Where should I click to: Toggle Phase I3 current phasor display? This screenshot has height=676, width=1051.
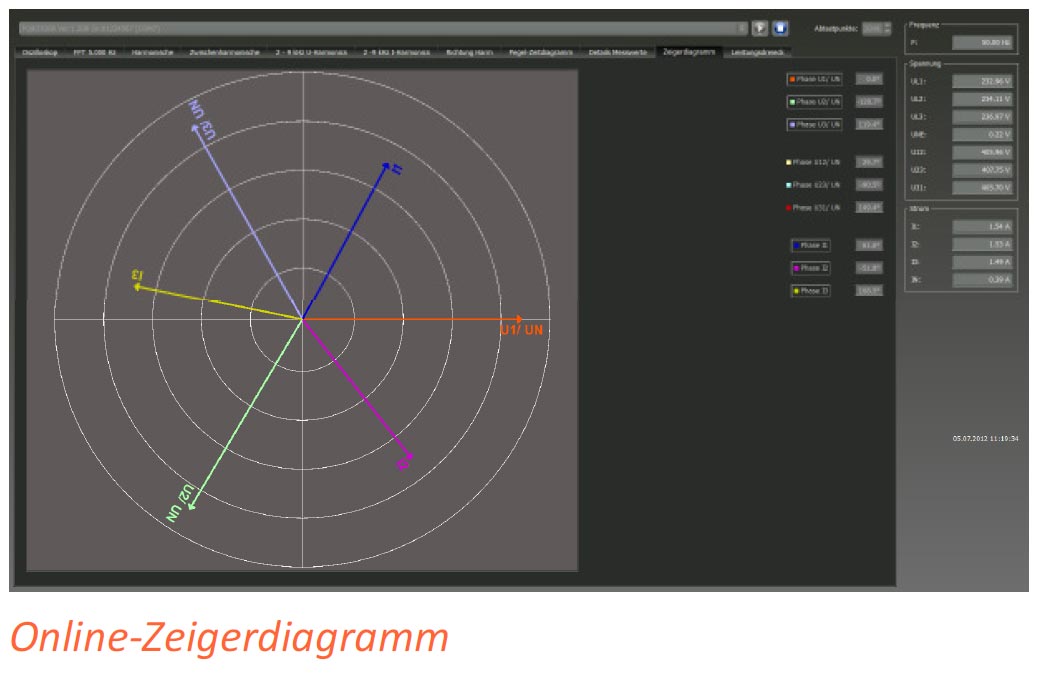(x=810, y=291)
